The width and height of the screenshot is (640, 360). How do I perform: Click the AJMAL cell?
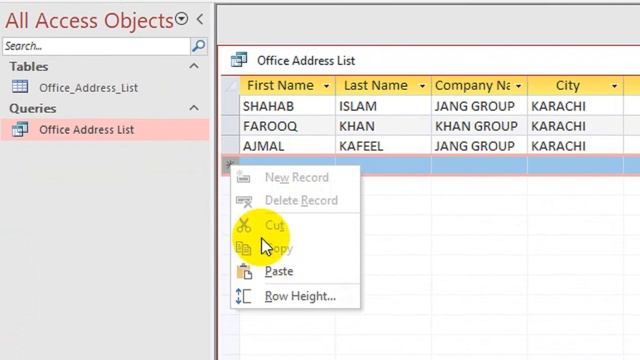[287, 146]
